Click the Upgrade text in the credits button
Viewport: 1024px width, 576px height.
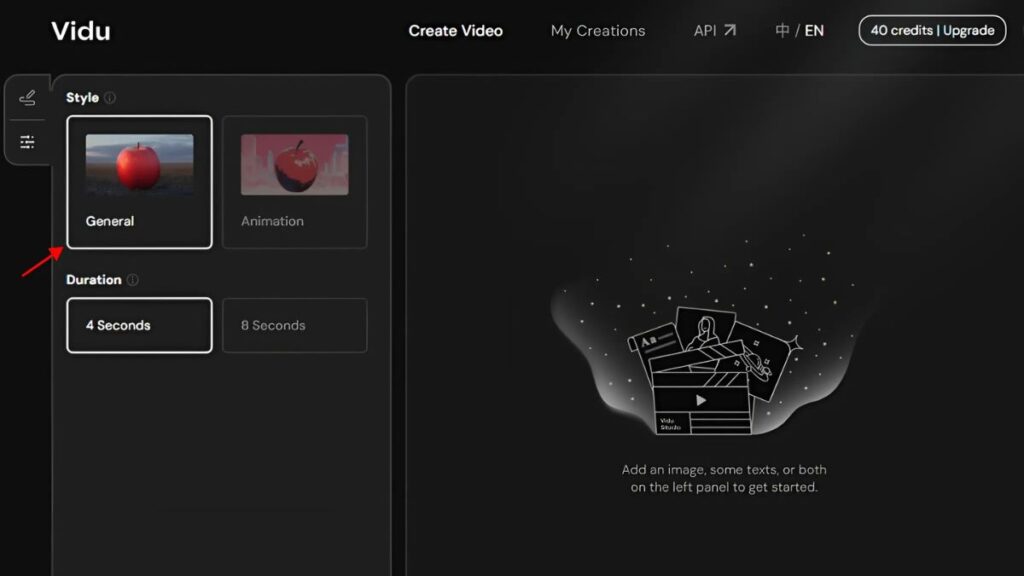(968, 30)
